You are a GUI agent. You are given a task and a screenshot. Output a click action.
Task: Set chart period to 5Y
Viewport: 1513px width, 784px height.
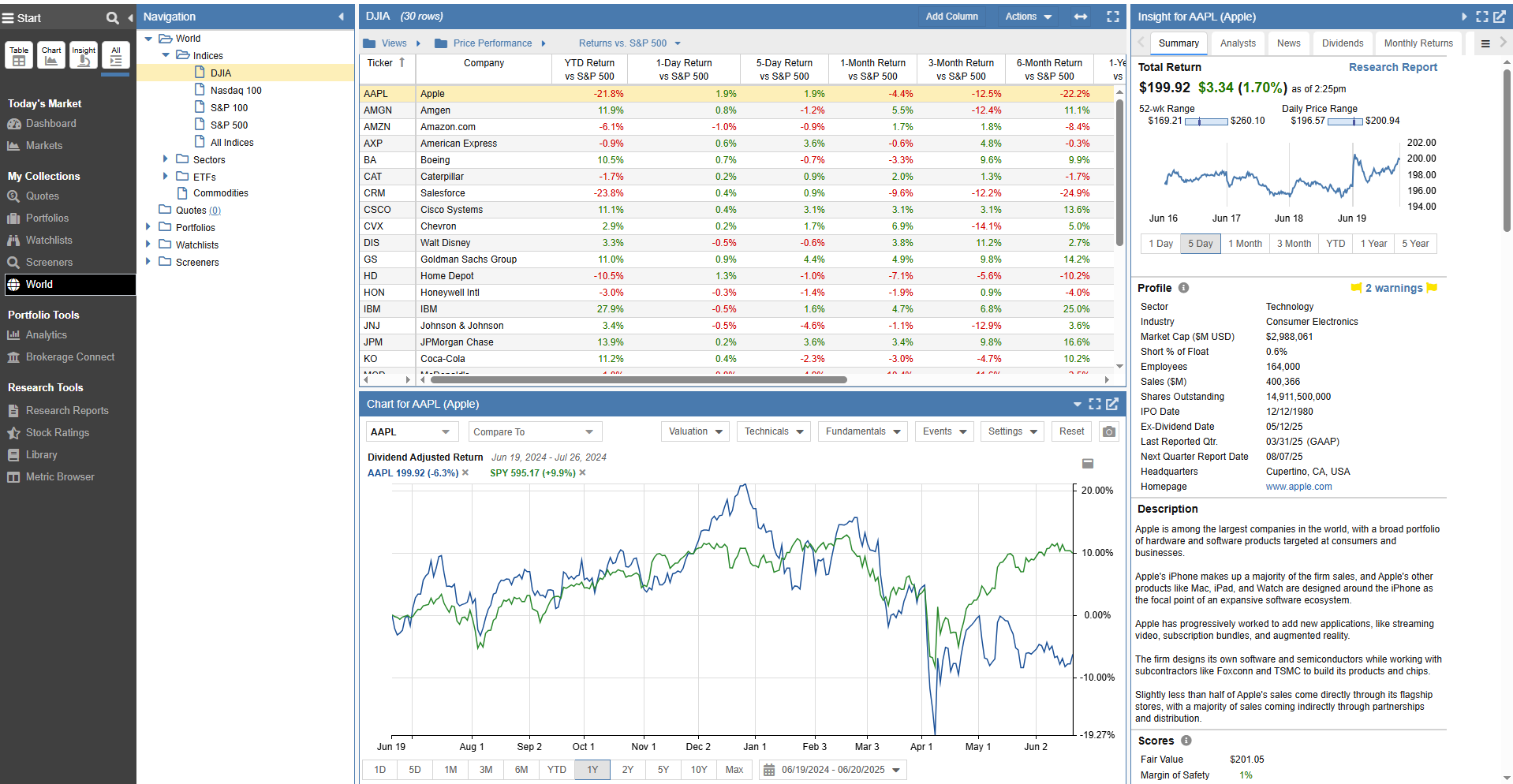[x=663, y=770]
